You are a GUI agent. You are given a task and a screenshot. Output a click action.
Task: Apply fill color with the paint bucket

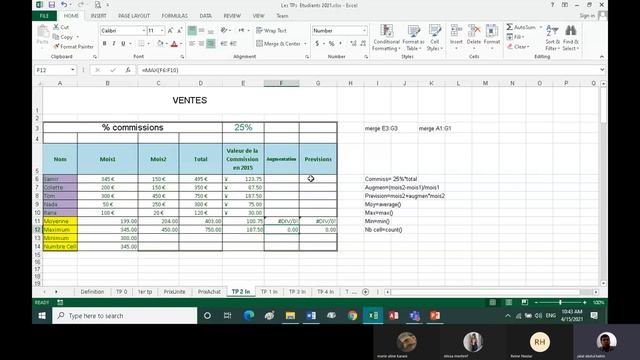click(160, 44)
